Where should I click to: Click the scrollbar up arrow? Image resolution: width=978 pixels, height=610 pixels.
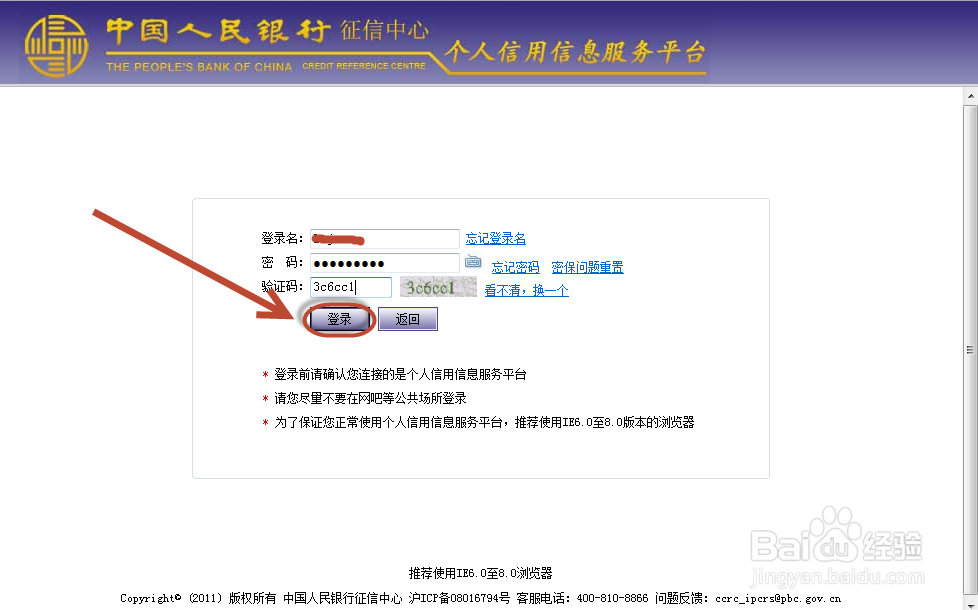click(x=970, y=96)
